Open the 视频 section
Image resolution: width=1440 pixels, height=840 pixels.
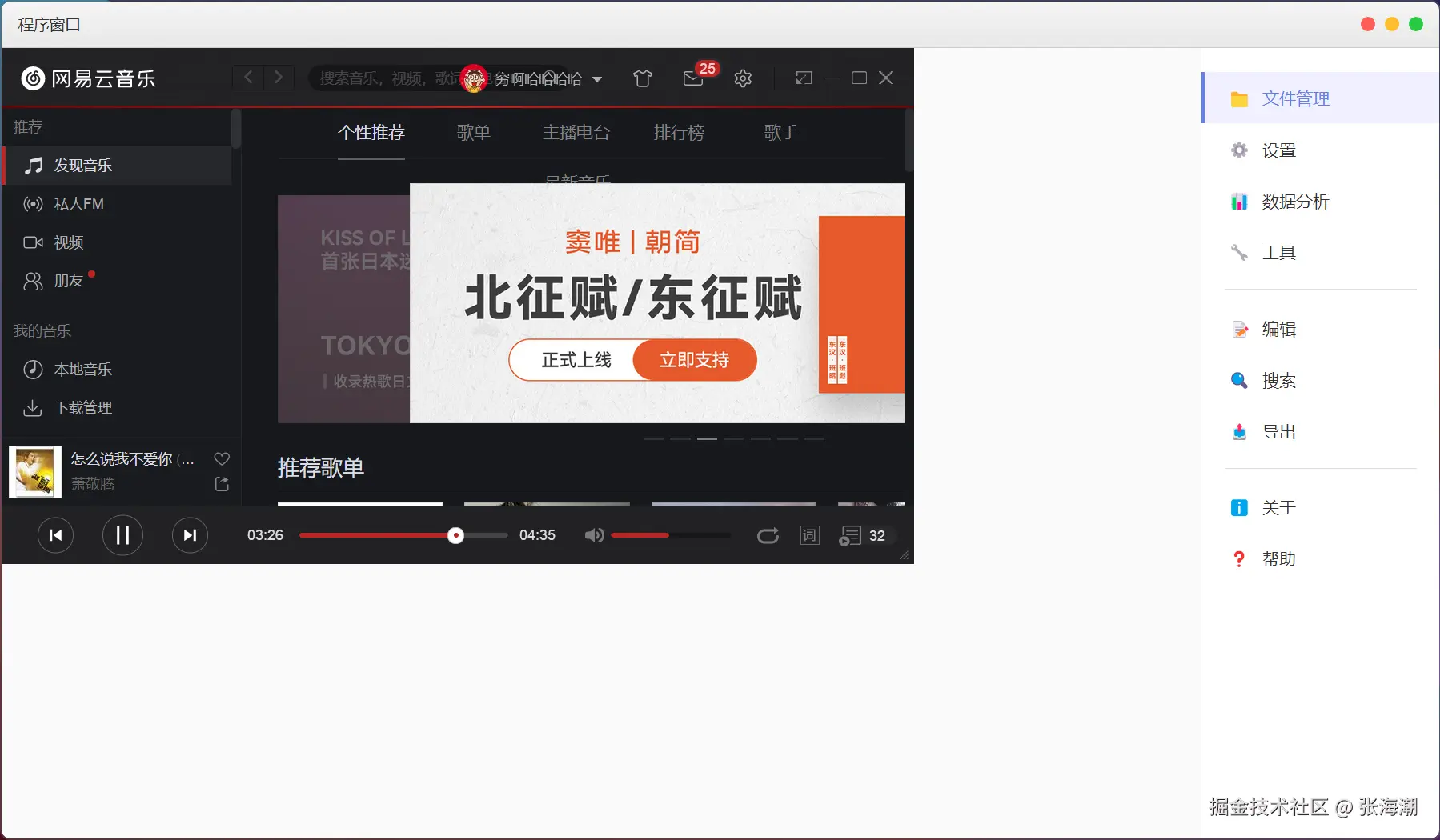click(67, 242)
